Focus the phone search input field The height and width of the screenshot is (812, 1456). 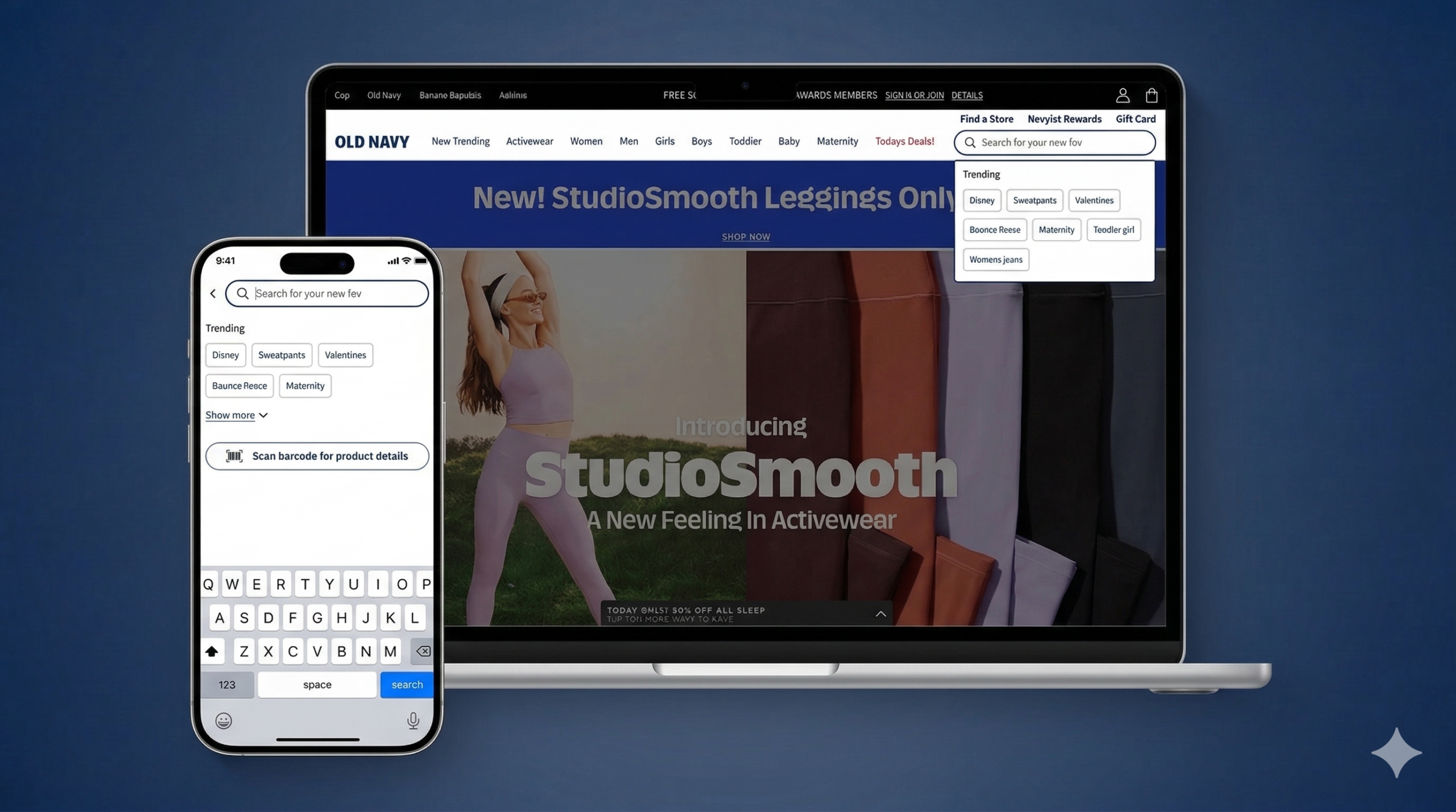(336, 293)
